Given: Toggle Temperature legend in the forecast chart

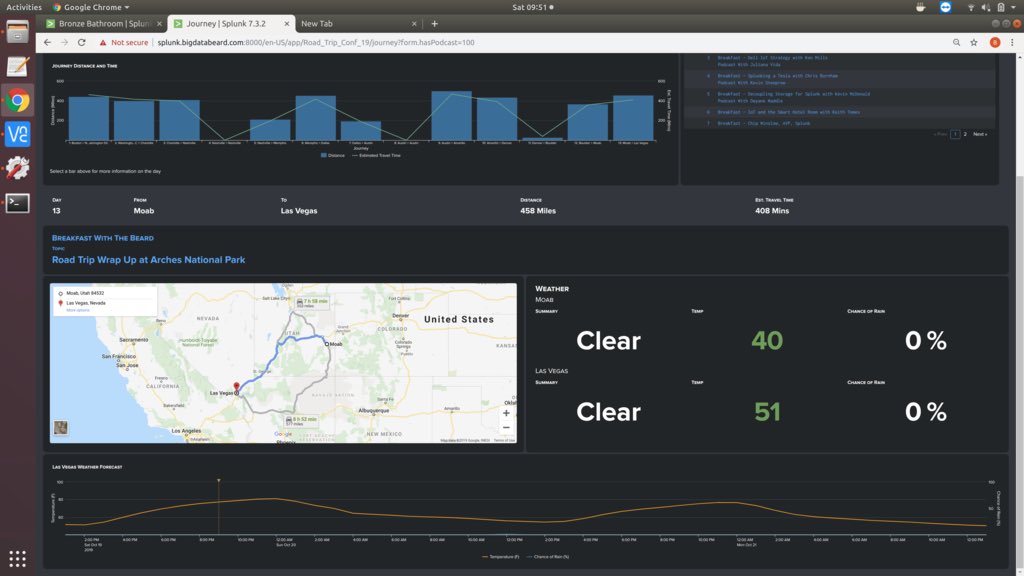Looking at the screenshot, I should pyautogui.click(x=500, y=557).
